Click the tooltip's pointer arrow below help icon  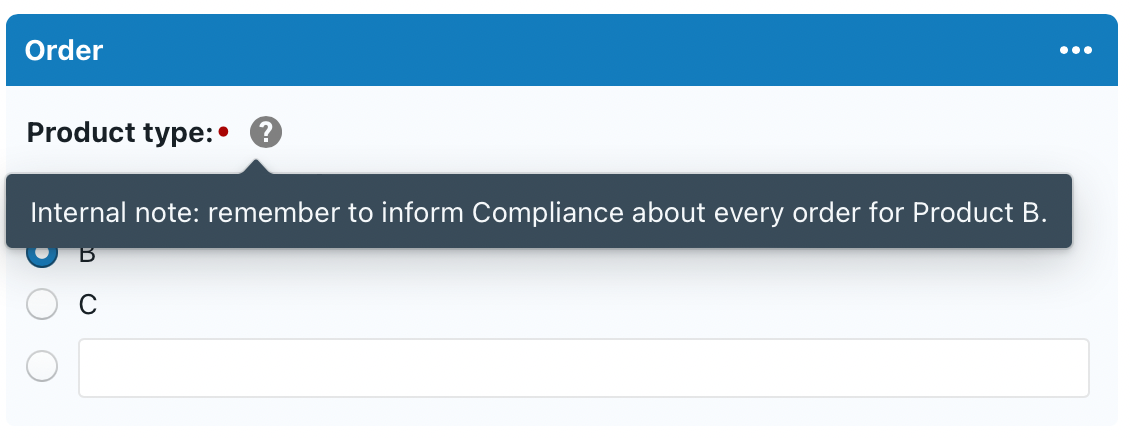[257, 166]
